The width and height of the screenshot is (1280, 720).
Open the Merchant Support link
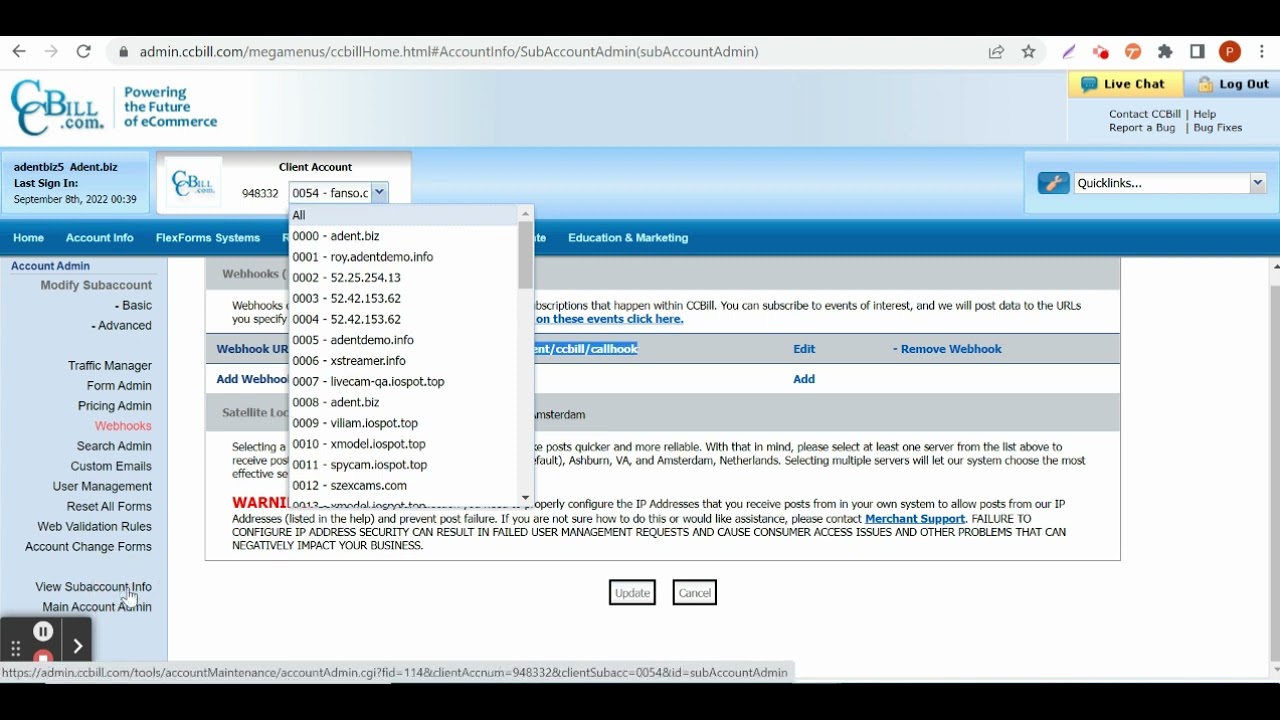[x=915, y=519]
